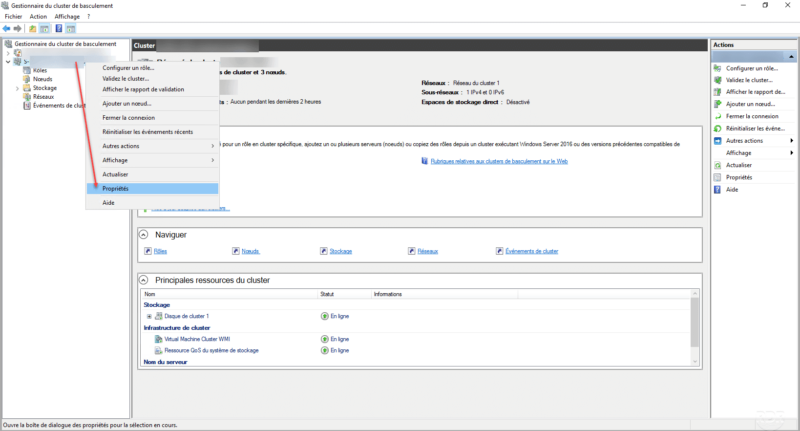Click Fermer la connexion icon in Actions pane
The height and width of the screenshot is (431, 800).
tap(717, 116)
